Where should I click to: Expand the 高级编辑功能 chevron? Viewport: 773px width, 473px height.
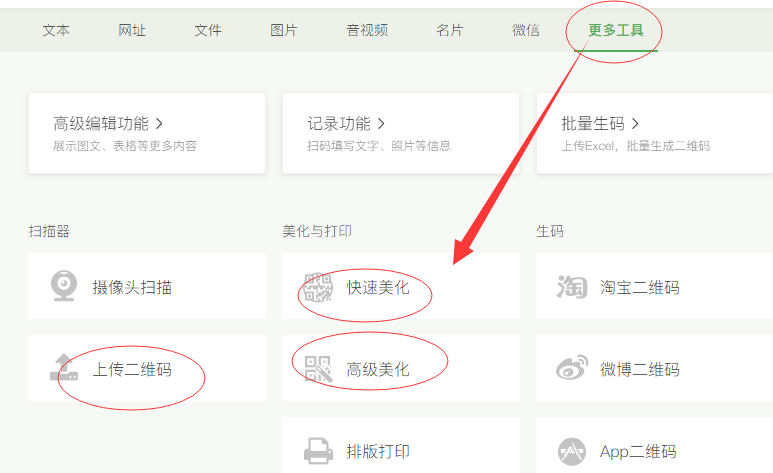tap(159, 123)
